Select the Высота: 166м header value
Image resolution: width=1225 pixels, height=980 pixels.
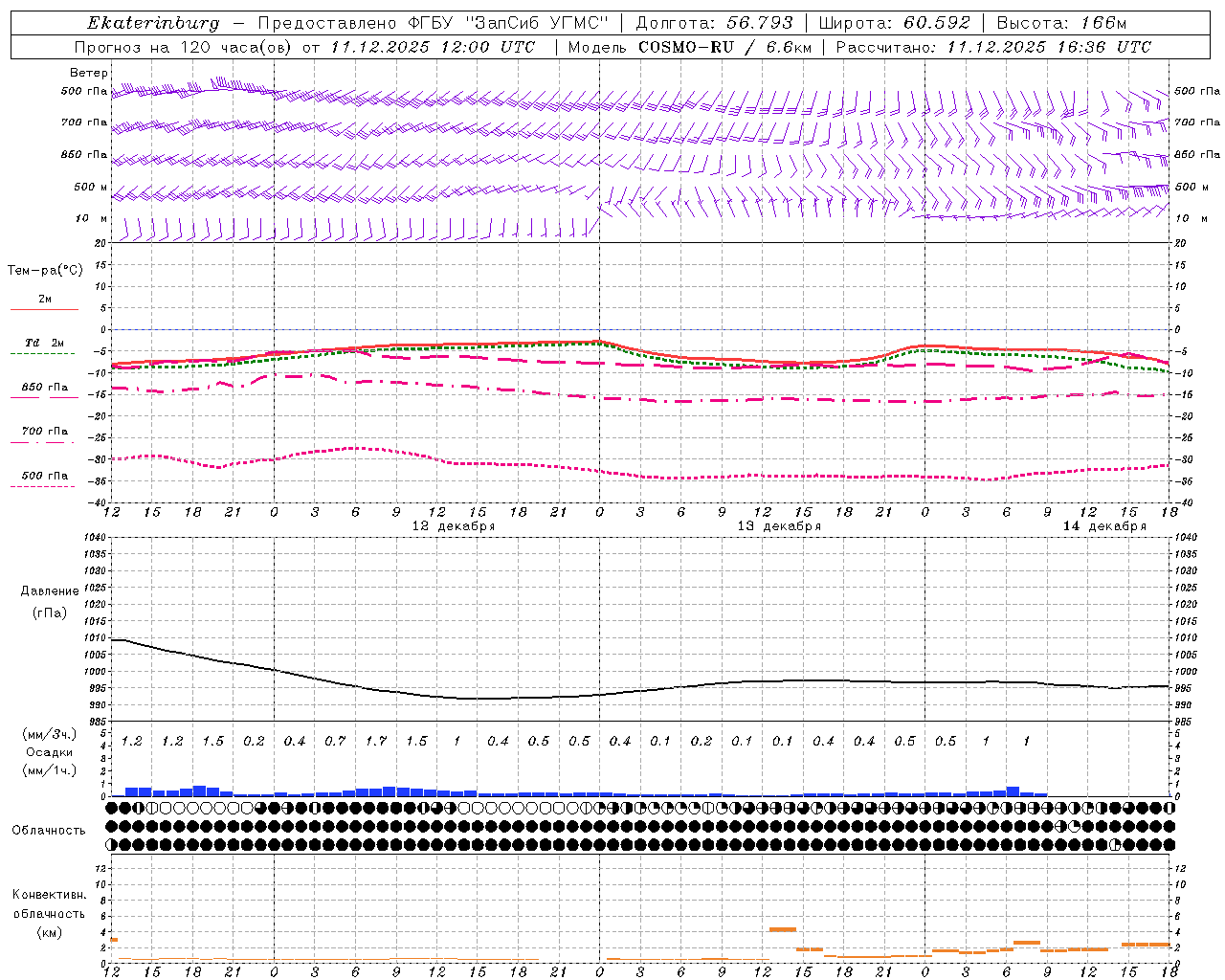click(x=1062, y=23)
